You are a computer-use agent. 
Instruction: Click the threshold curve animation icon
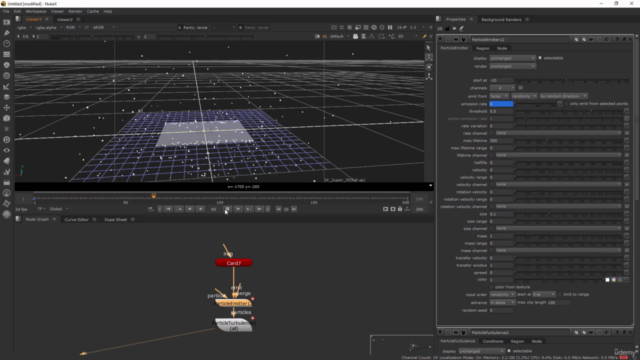627,111
